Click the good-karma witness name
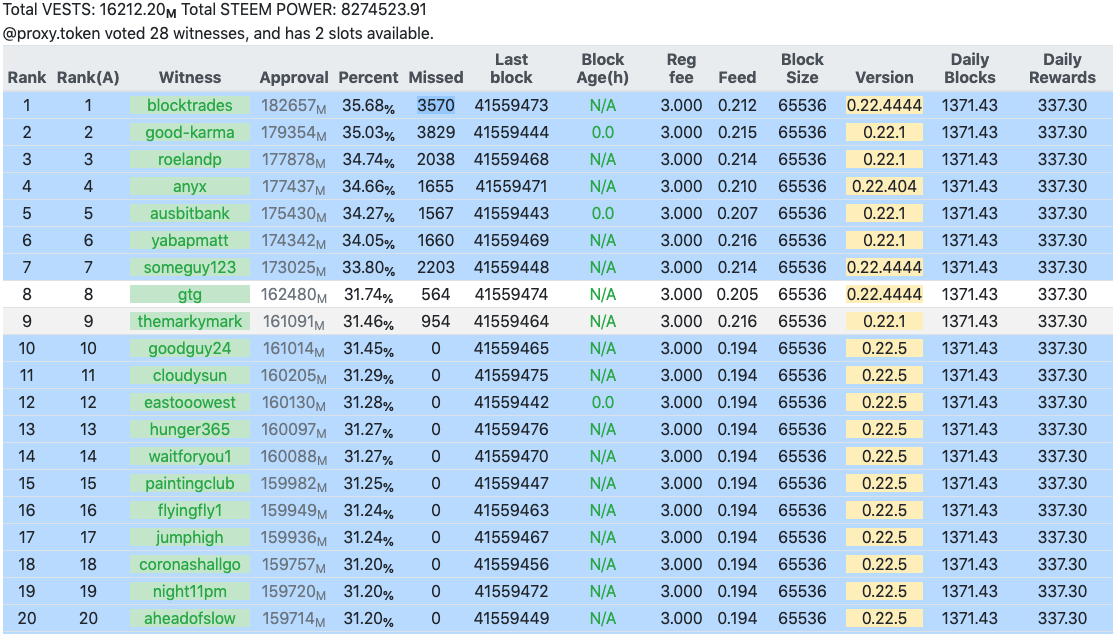This screenshot has height=634, width=1114. click(x=189, y=132)
